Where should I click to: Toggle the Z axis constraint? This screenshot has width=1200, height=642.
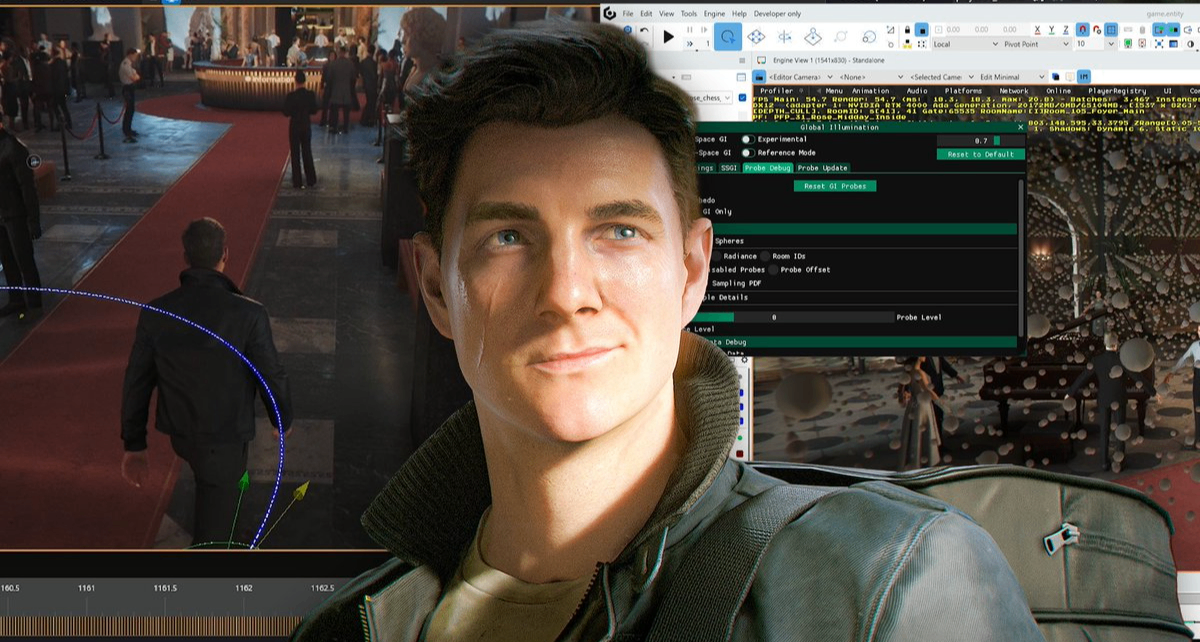click(1065, 30)
